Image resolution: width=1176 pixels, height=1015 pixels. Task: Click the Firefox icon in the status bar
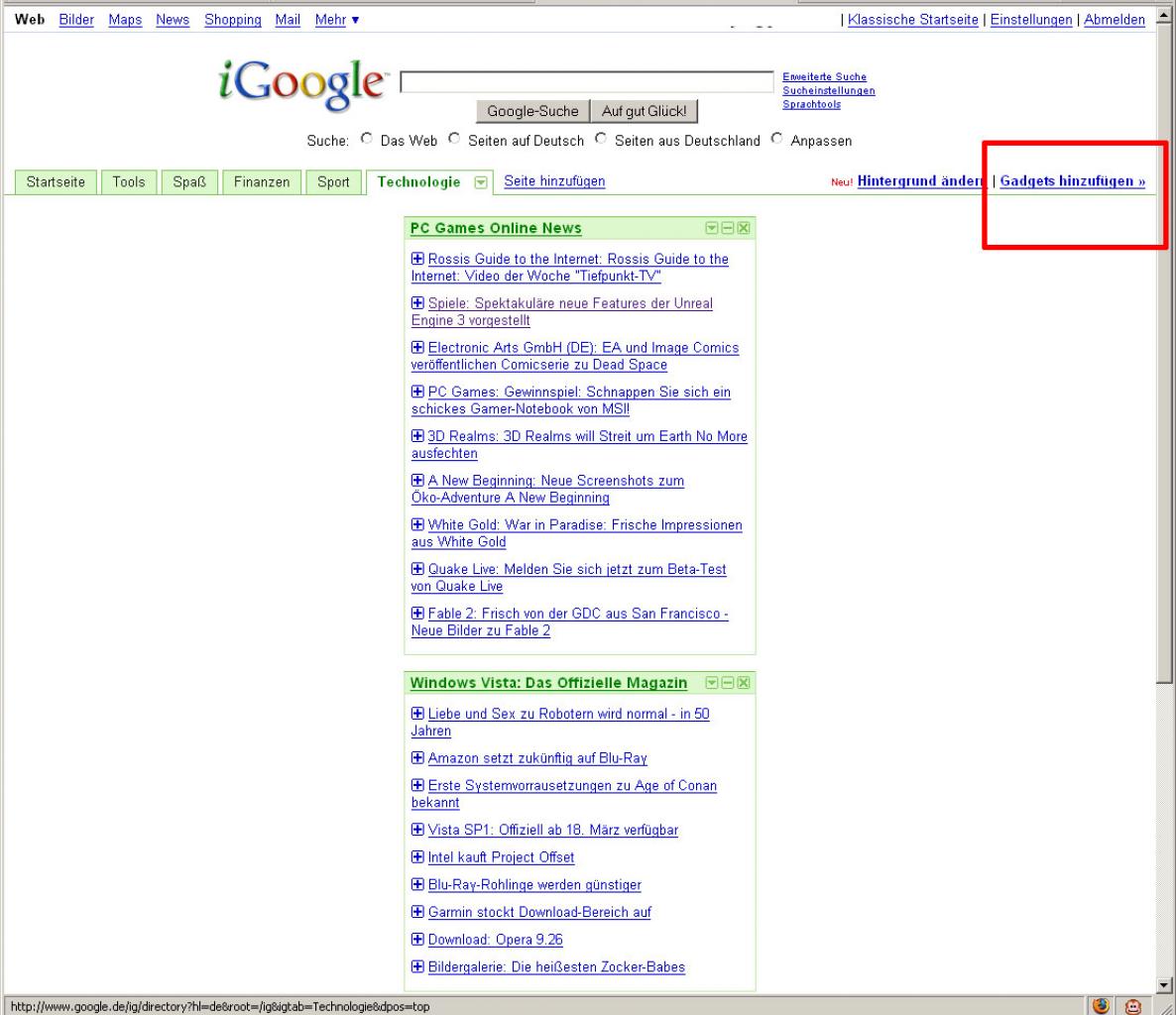(1101, 1006)
